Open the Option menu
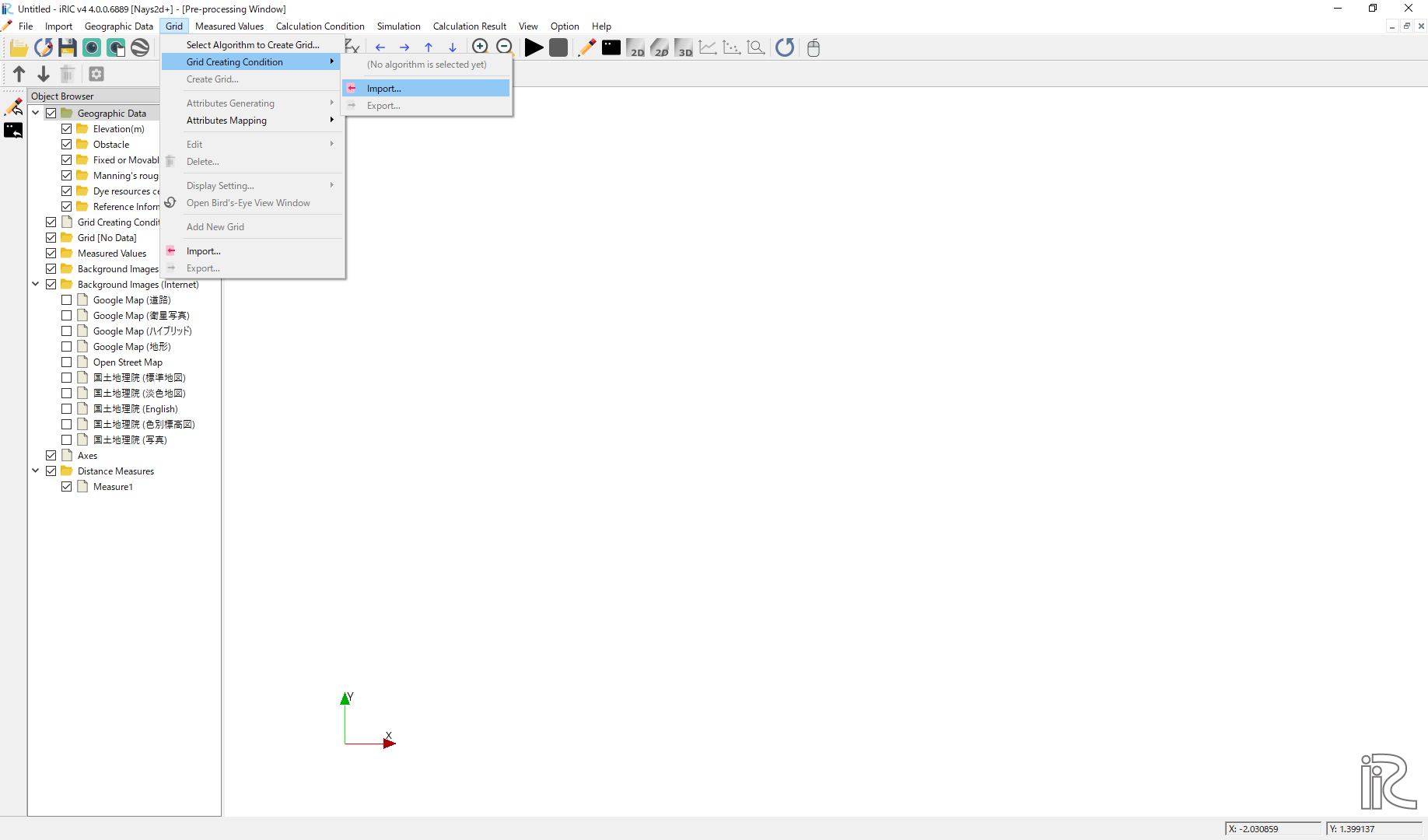This screenshot has width=1428, height=840. coord(565,26)
